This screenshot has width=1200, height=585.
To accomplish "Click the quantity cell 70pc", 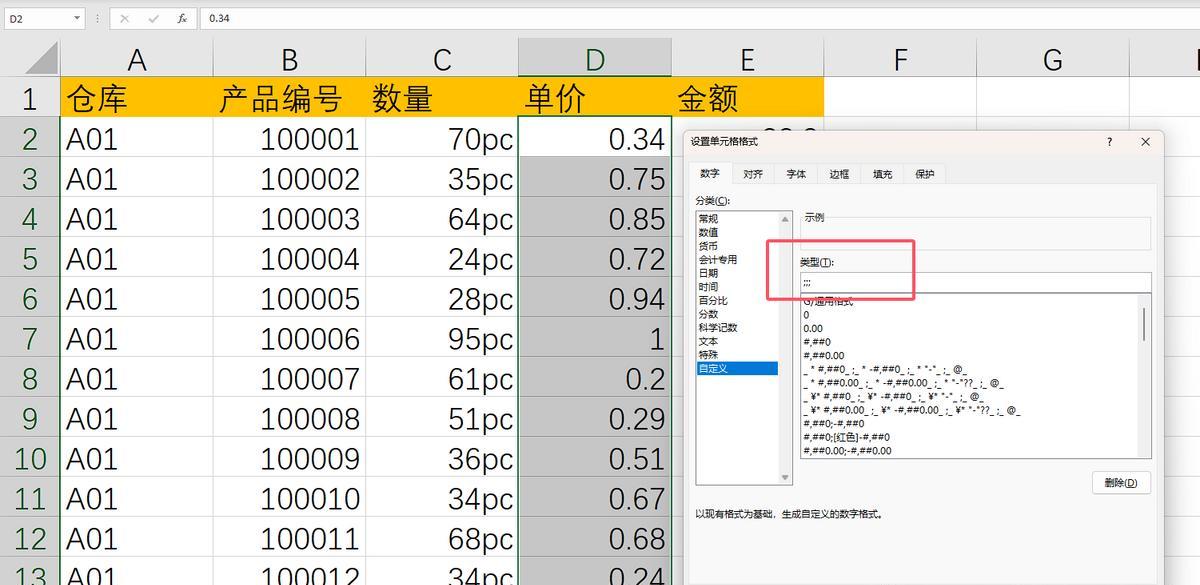I will pyautogui.click(x=442, y=138).
